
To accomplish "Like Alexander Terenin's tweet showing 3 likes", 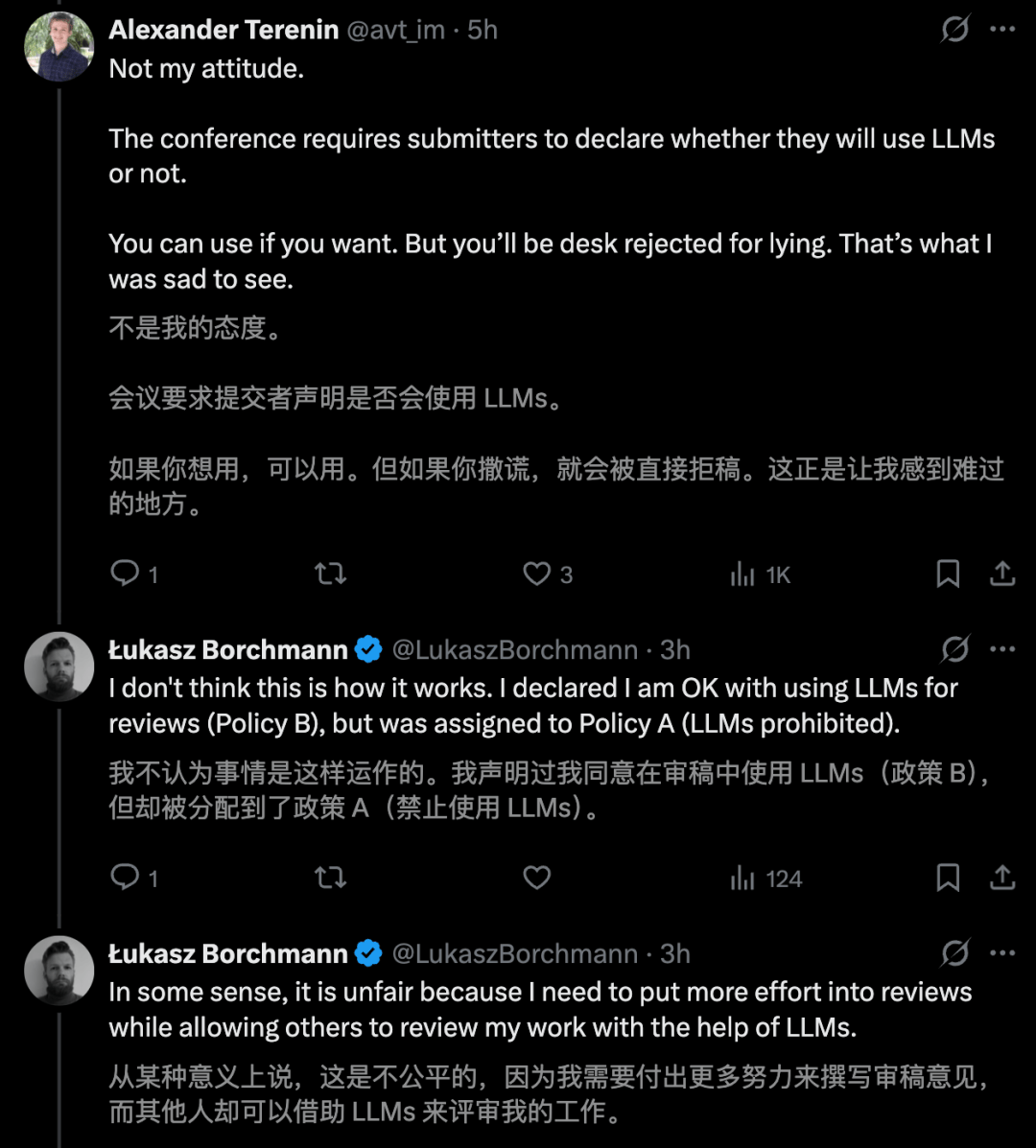I will point(537,573).
